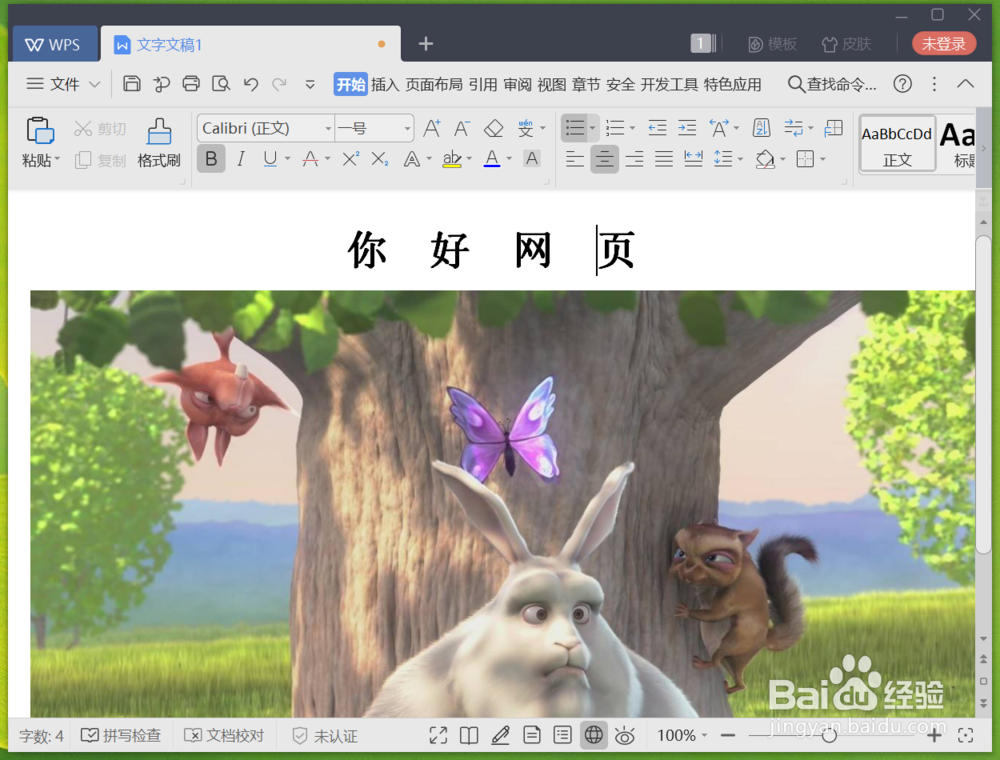Screen dimensions: 1000x760
Task: Open the font size dropdown
Action: tap(407, 128)
